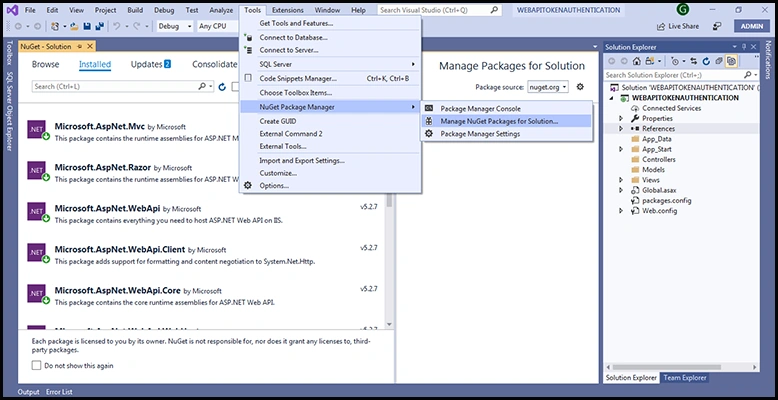Choose Options in the Tools menu
The height and width of the screenshot is (400, 778).
click(330, 186)
